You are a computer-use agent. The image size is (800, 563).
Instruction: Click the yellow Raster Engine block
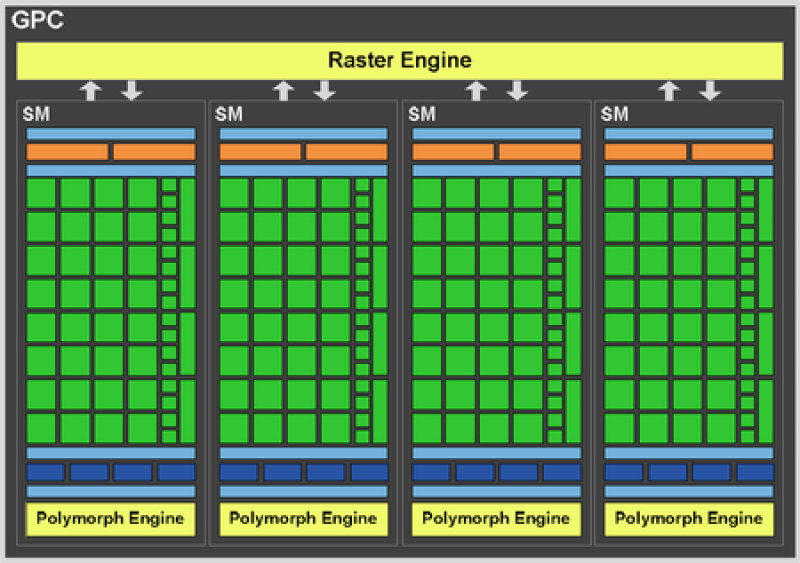[400, 61]
